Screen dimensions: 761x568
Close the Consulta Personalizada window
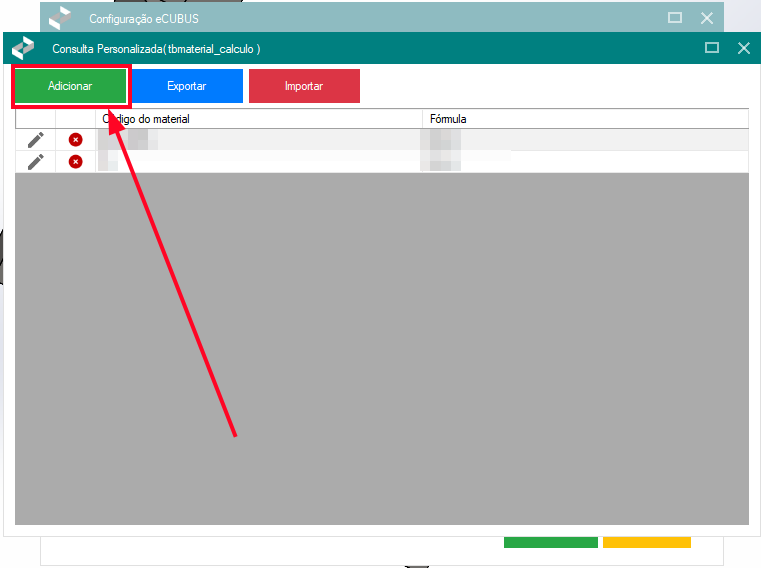tap(743, 48)
